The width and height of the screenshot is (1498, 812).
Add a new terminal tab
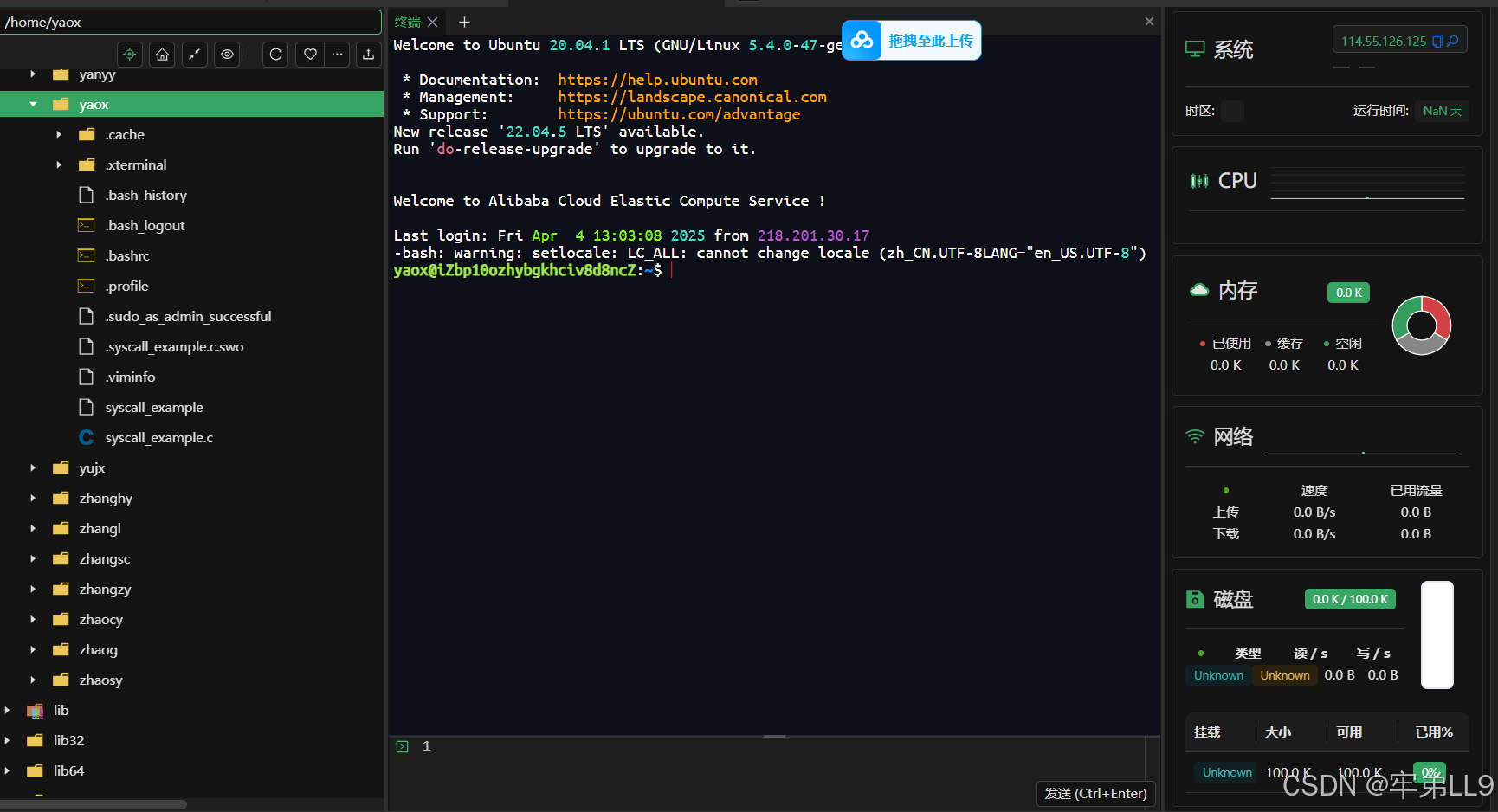(x=464, y=22)
